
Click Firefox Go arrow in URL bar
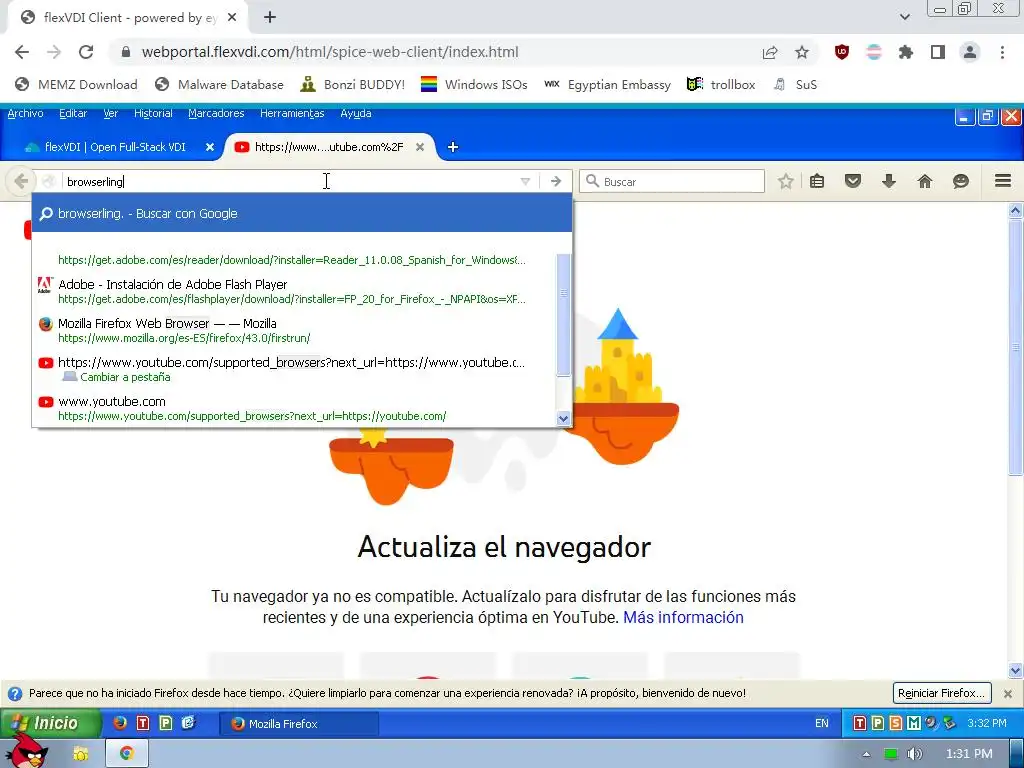pyautogui.click(x=556, y=182)
